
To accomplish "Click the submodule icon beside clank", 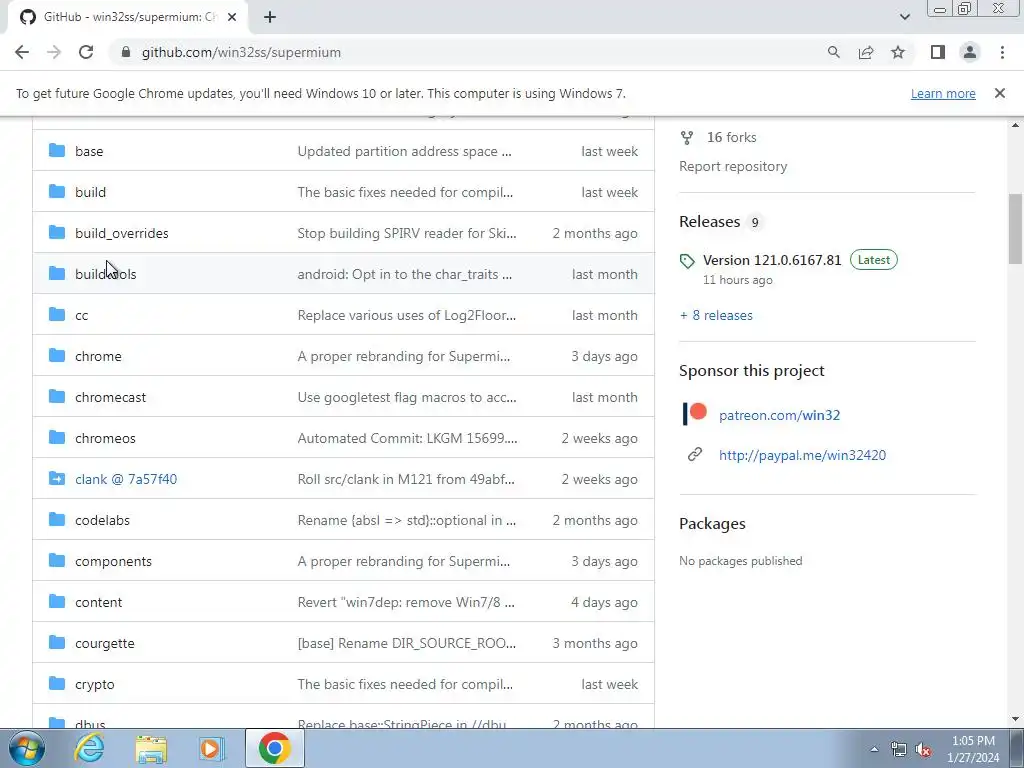I will pyautogui.click(x=57, y=479).
